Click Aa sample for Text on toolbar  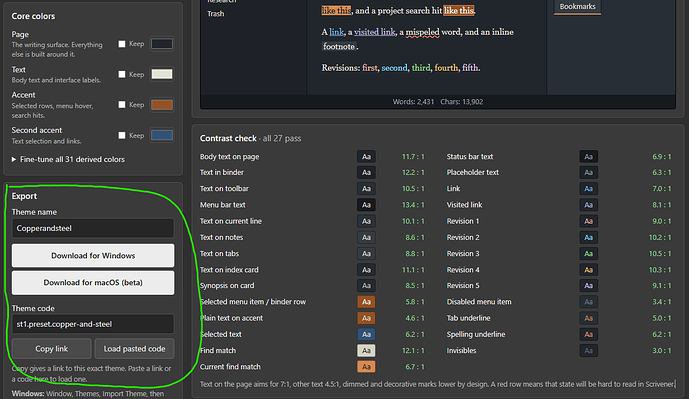pos(366,189)
